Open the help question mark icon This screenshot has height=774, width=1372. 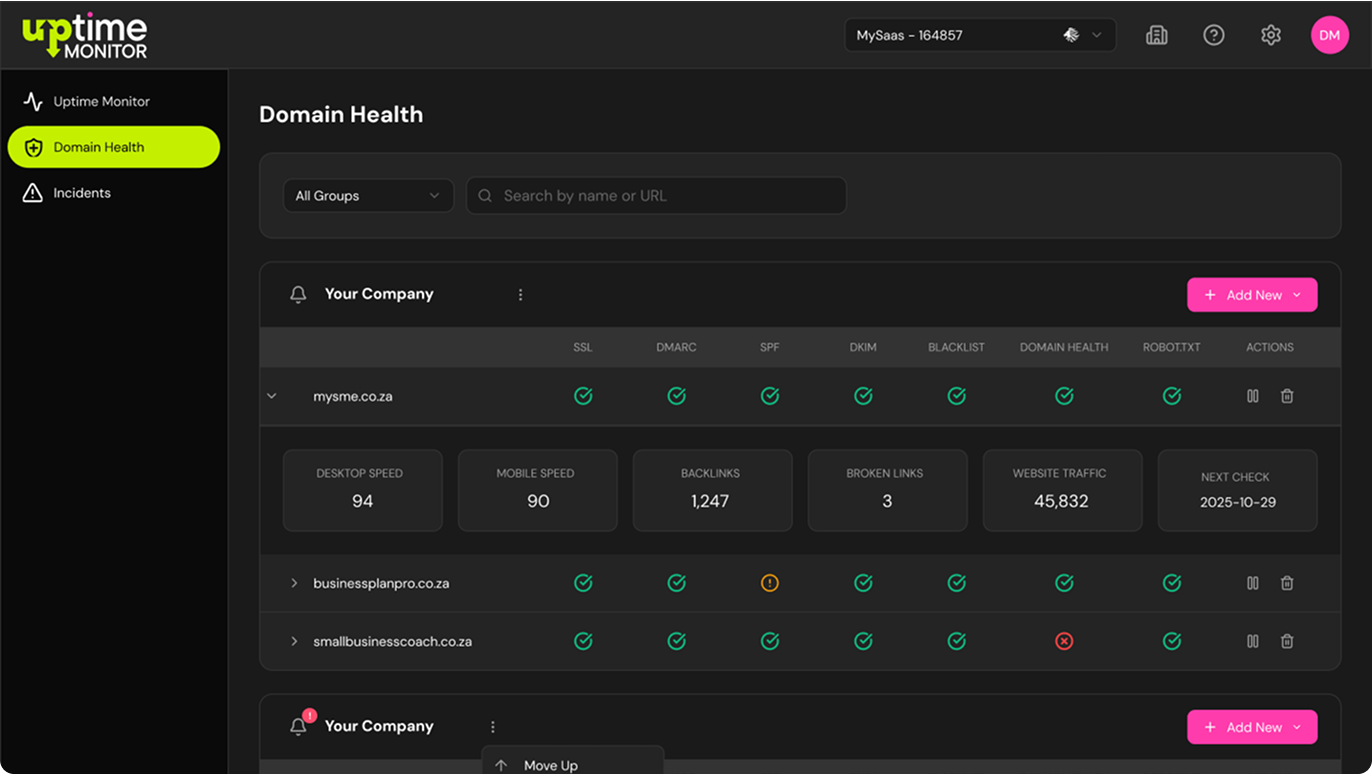pyautogui.click(x=1214, y=35)
